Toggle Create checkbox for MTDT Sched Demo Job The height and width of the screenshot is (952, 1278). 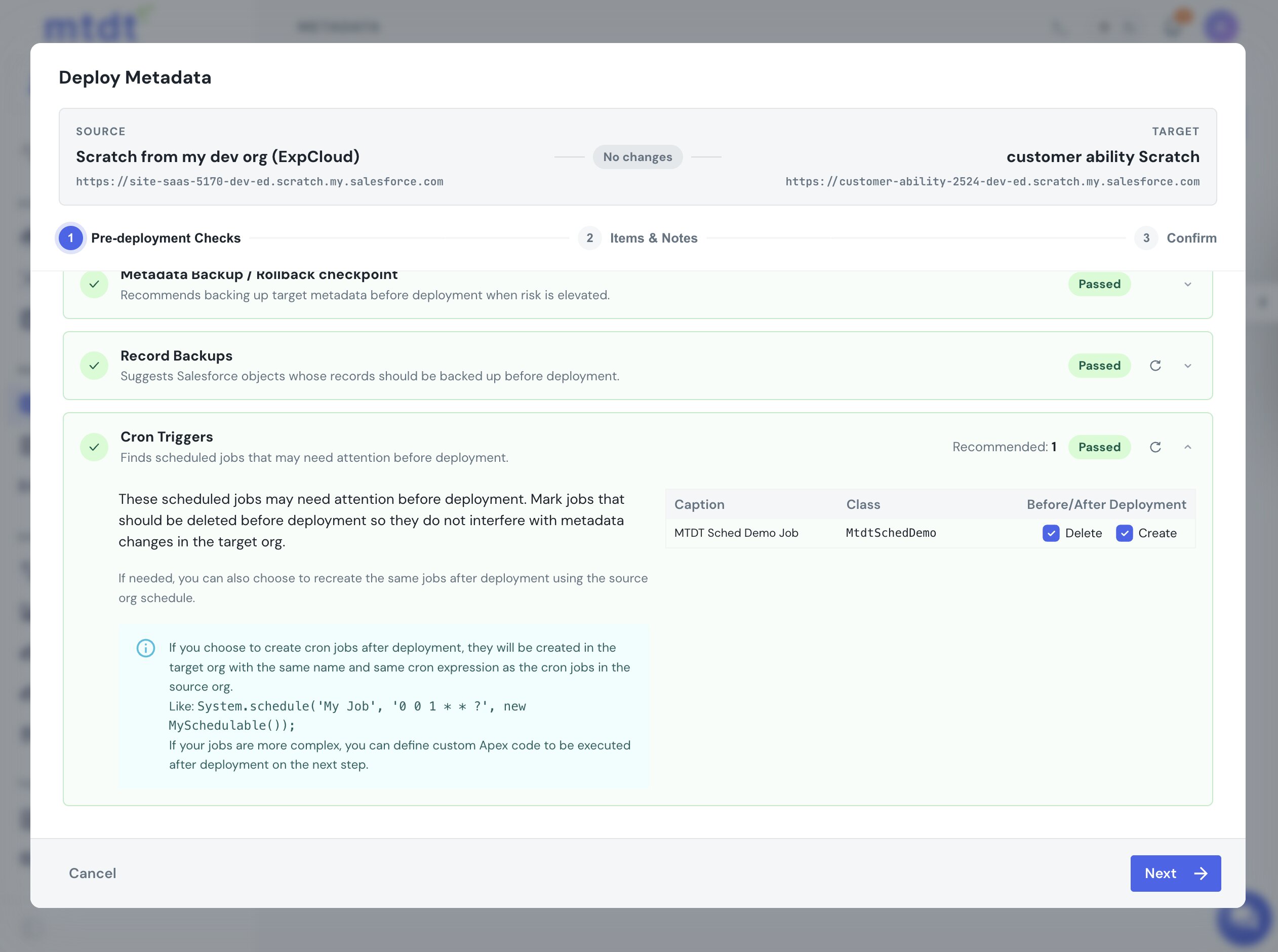1124,533
